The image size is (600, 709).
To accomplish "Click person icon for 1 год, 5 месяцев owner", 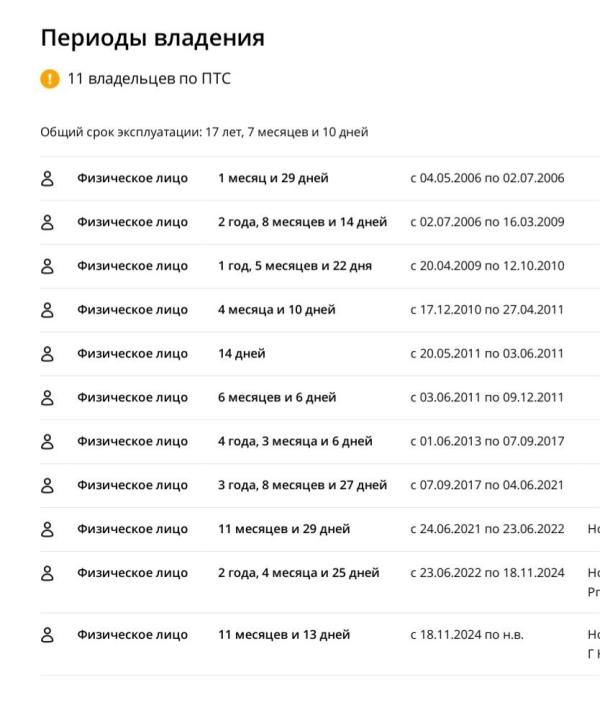I will 46,266.
